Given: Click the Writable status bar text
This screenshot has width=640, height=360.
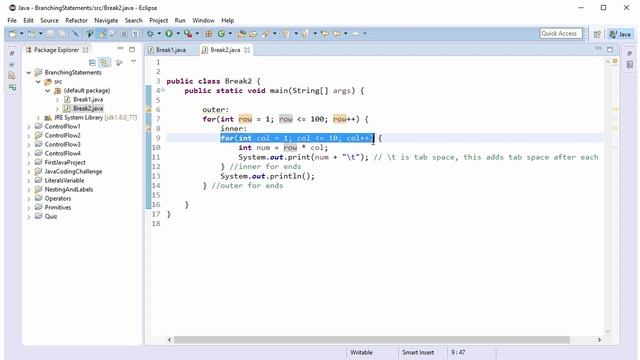Looking at the screenshot, I should (361, 352).
